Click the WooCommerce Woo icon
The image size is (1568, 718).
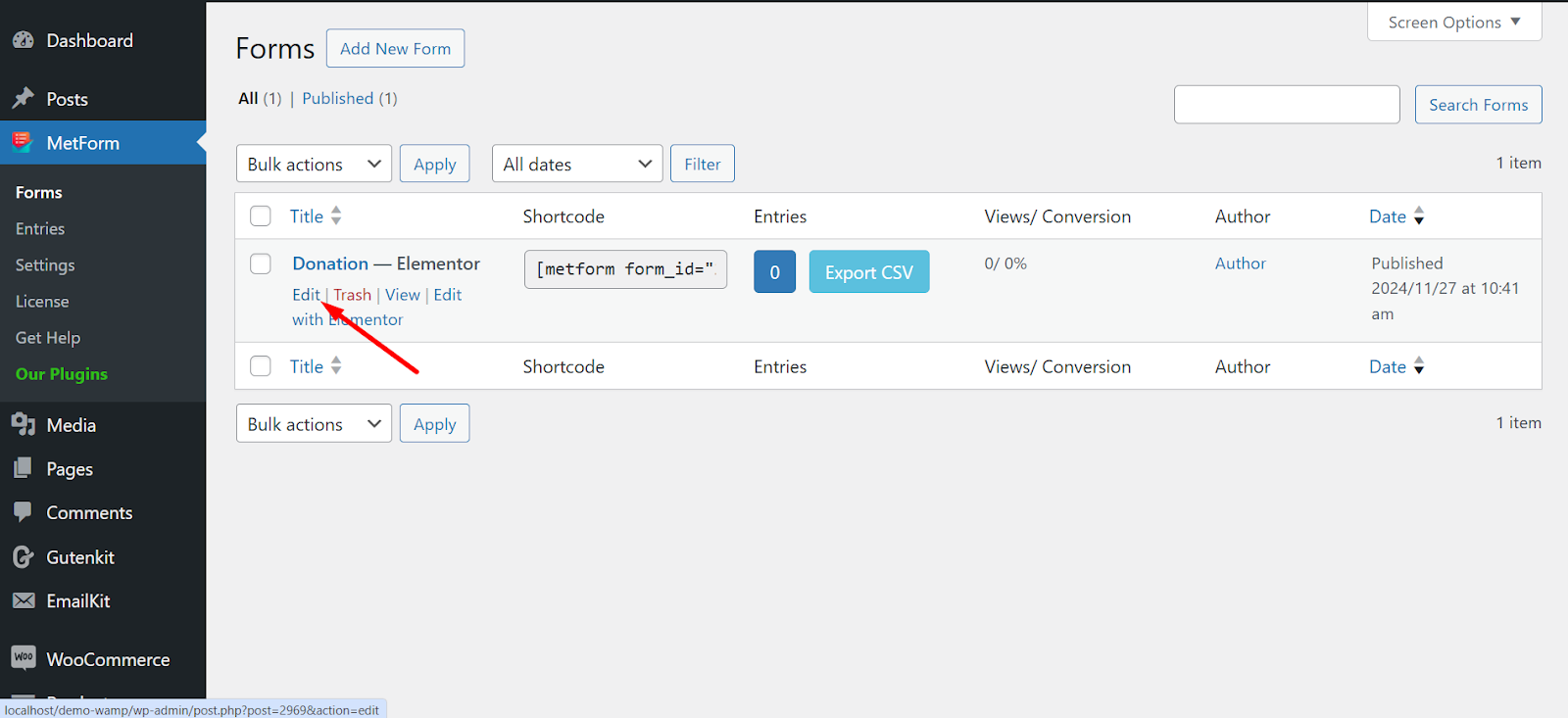pos(24,657)
